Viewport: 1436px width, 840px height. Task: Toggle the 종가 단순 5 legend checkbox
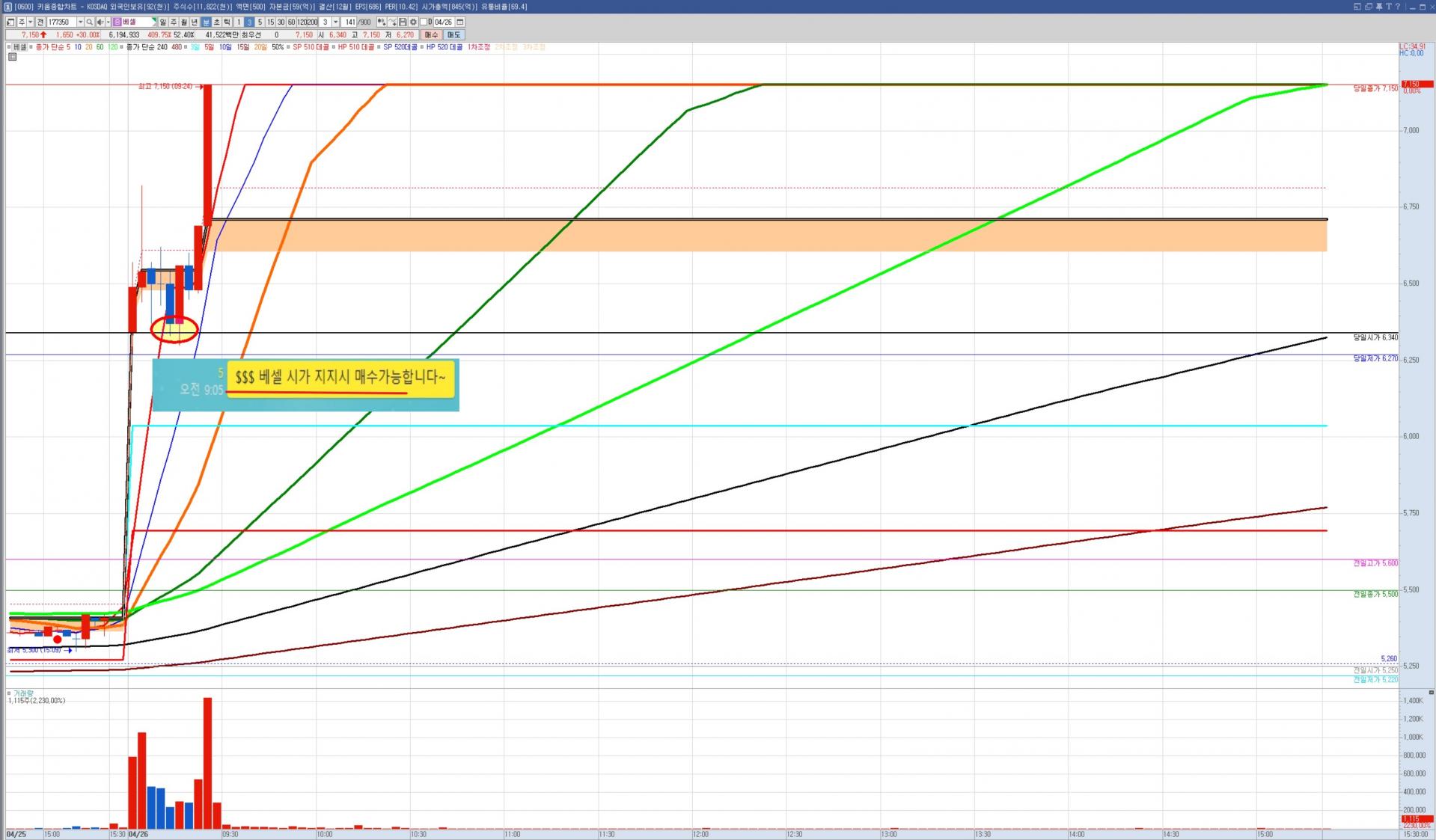pyautogui.click(x=31, y=47)
